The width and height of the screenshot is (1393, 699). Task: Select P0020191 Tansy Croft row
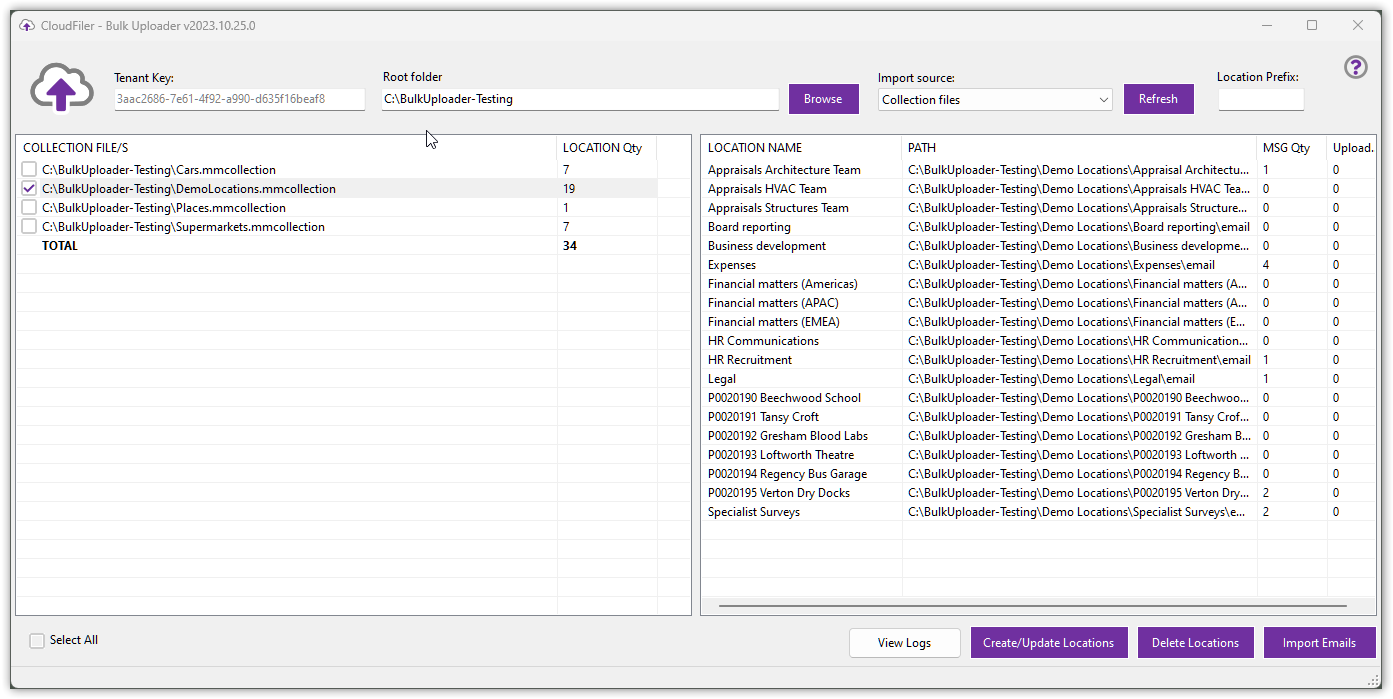click(1038, 417)
